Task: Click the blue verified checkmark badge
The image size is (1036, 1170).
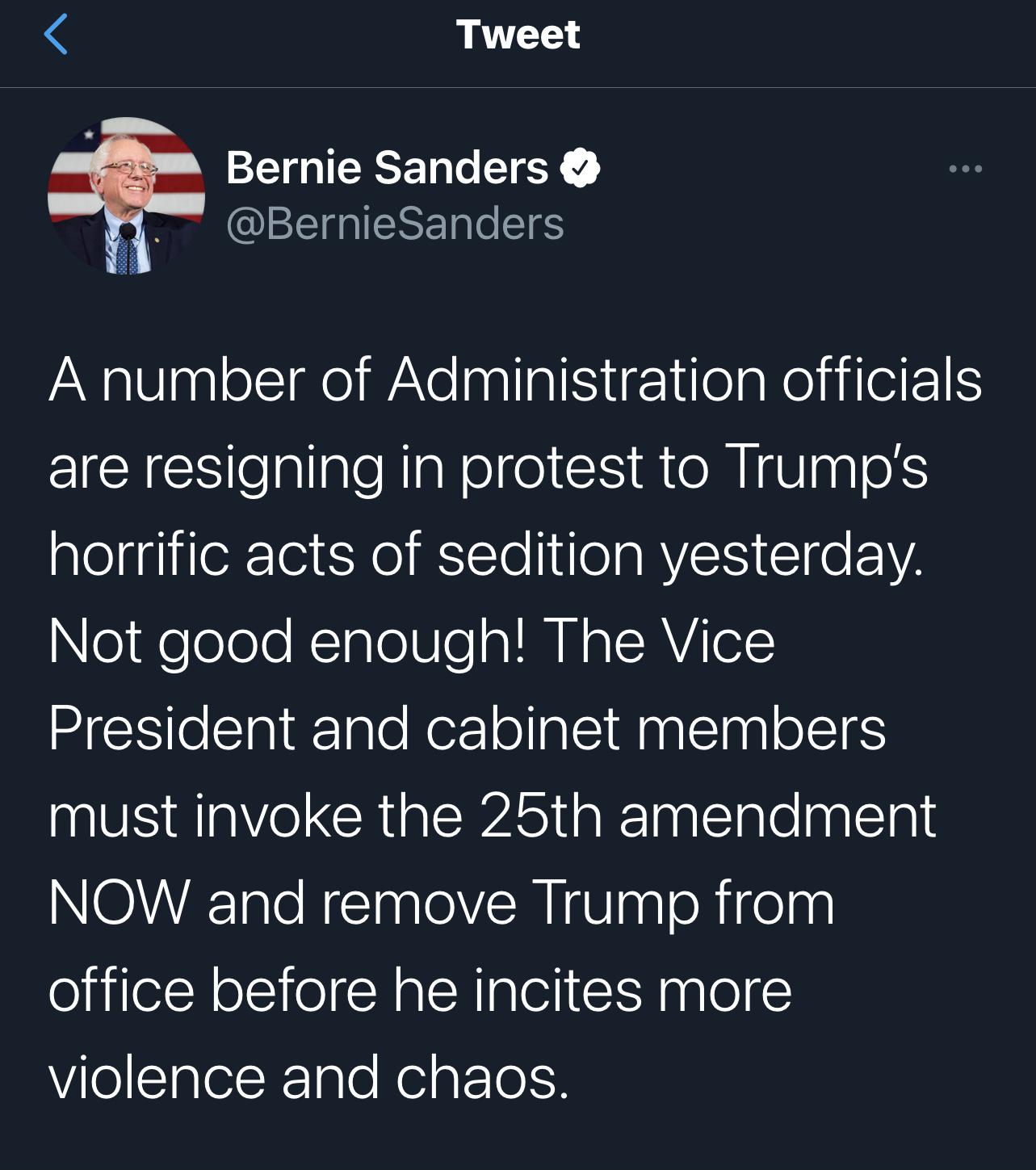Action: 581,168
